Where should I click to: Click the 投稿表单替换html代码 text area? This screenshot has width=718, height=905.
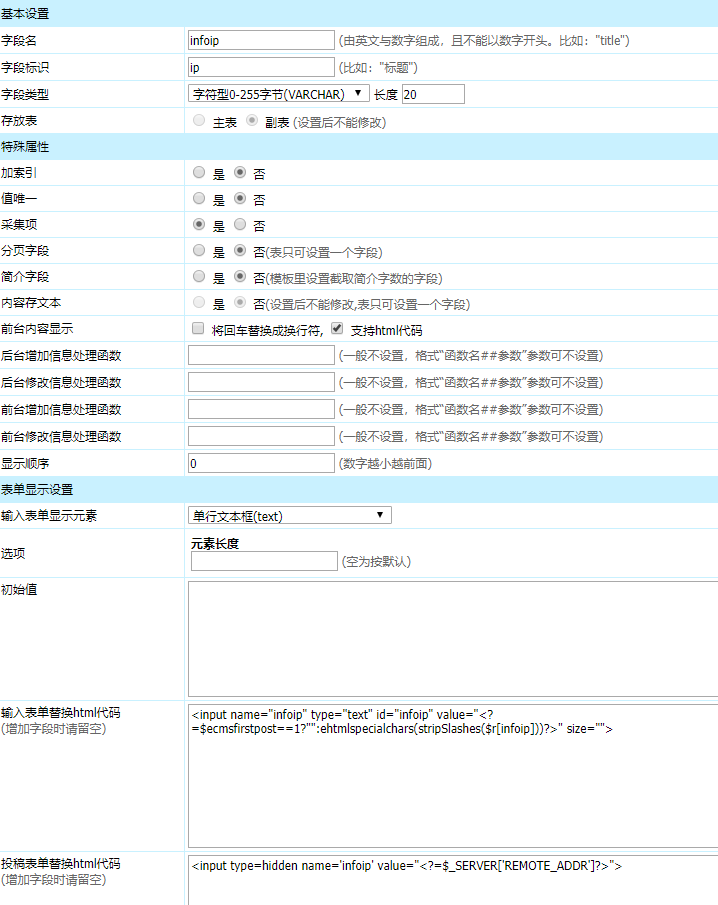click(452, 880)
